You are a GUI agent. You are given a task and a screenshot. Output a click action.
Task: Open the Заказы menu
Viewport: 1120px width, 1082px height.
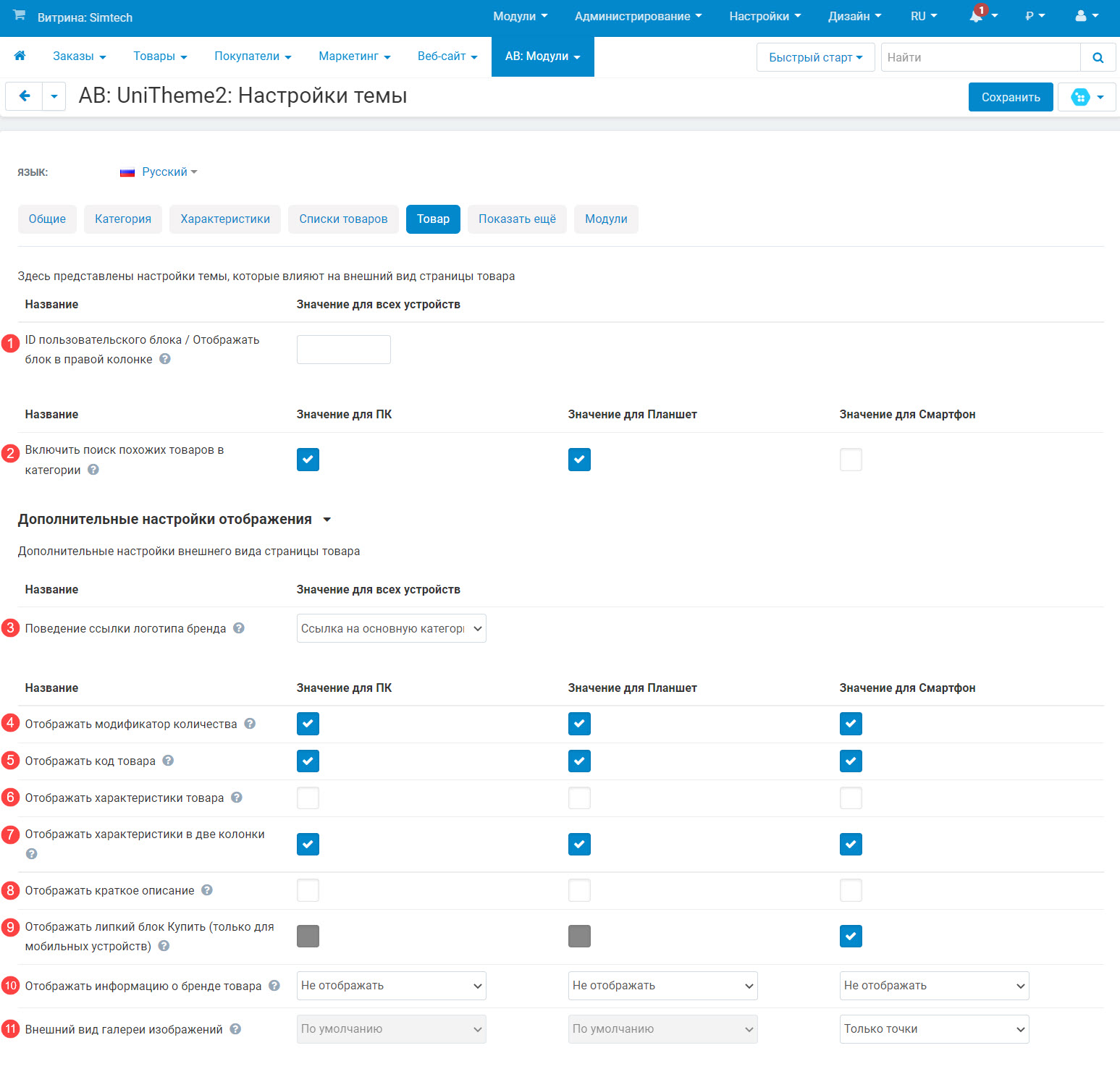tap(80, 56)
